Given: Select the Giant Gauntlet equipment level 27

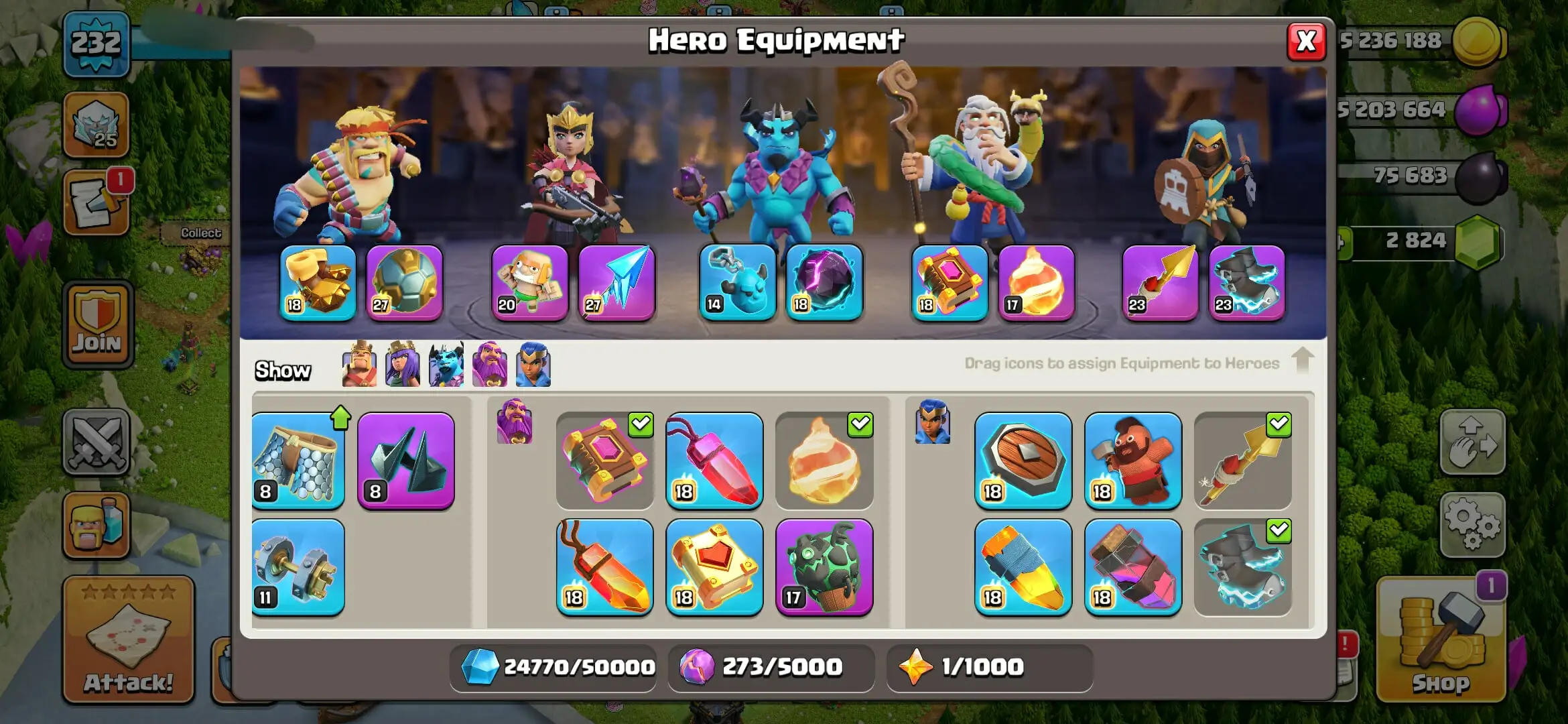Looking at the screenshot, I should click(x=404, y=282).
